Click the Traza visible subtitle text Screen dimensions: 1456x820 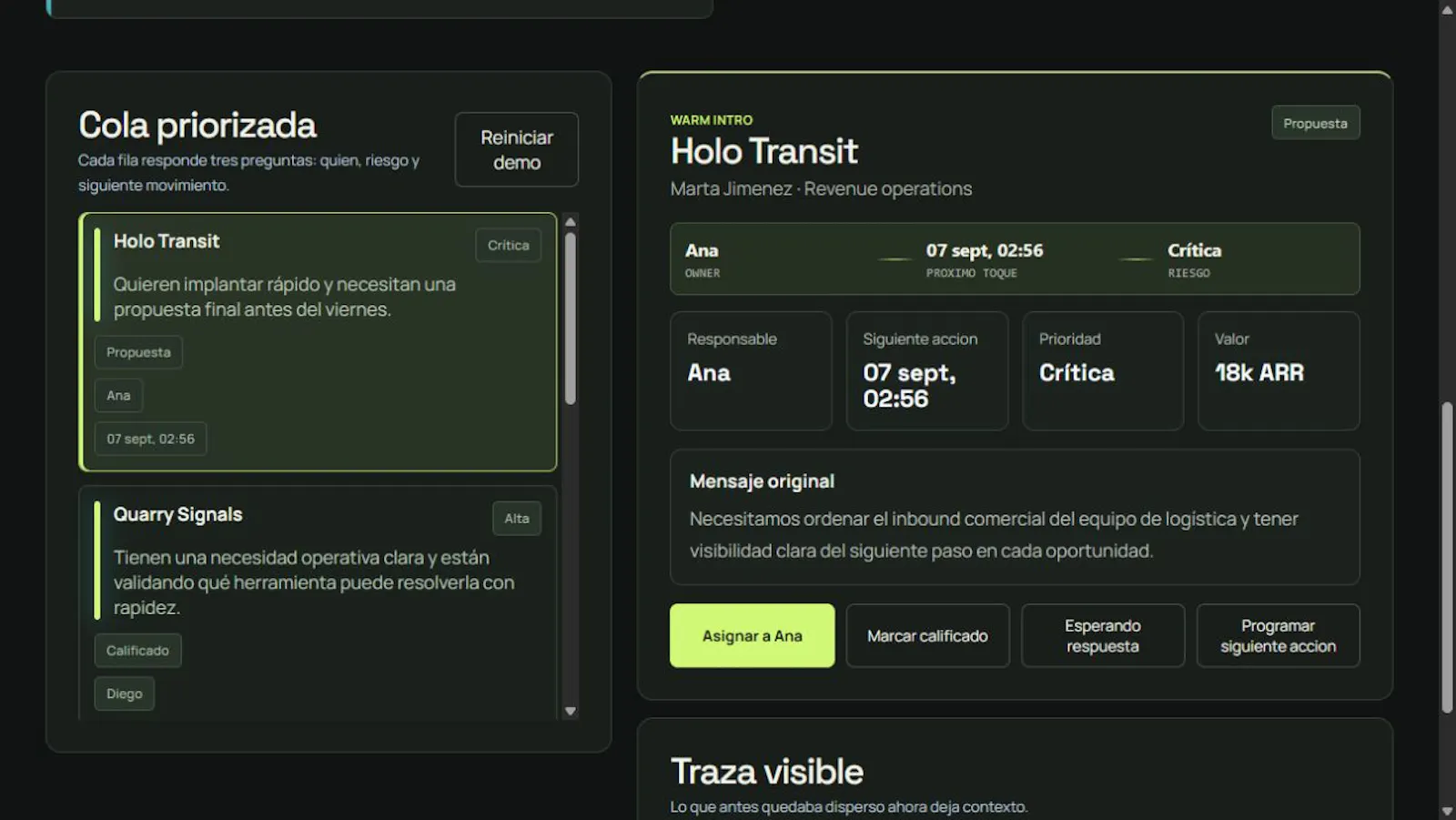(849, 807)
